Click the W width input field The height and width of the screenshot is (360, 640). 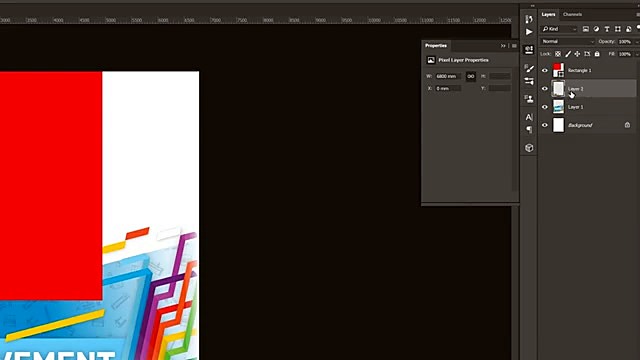click(448, 76)
